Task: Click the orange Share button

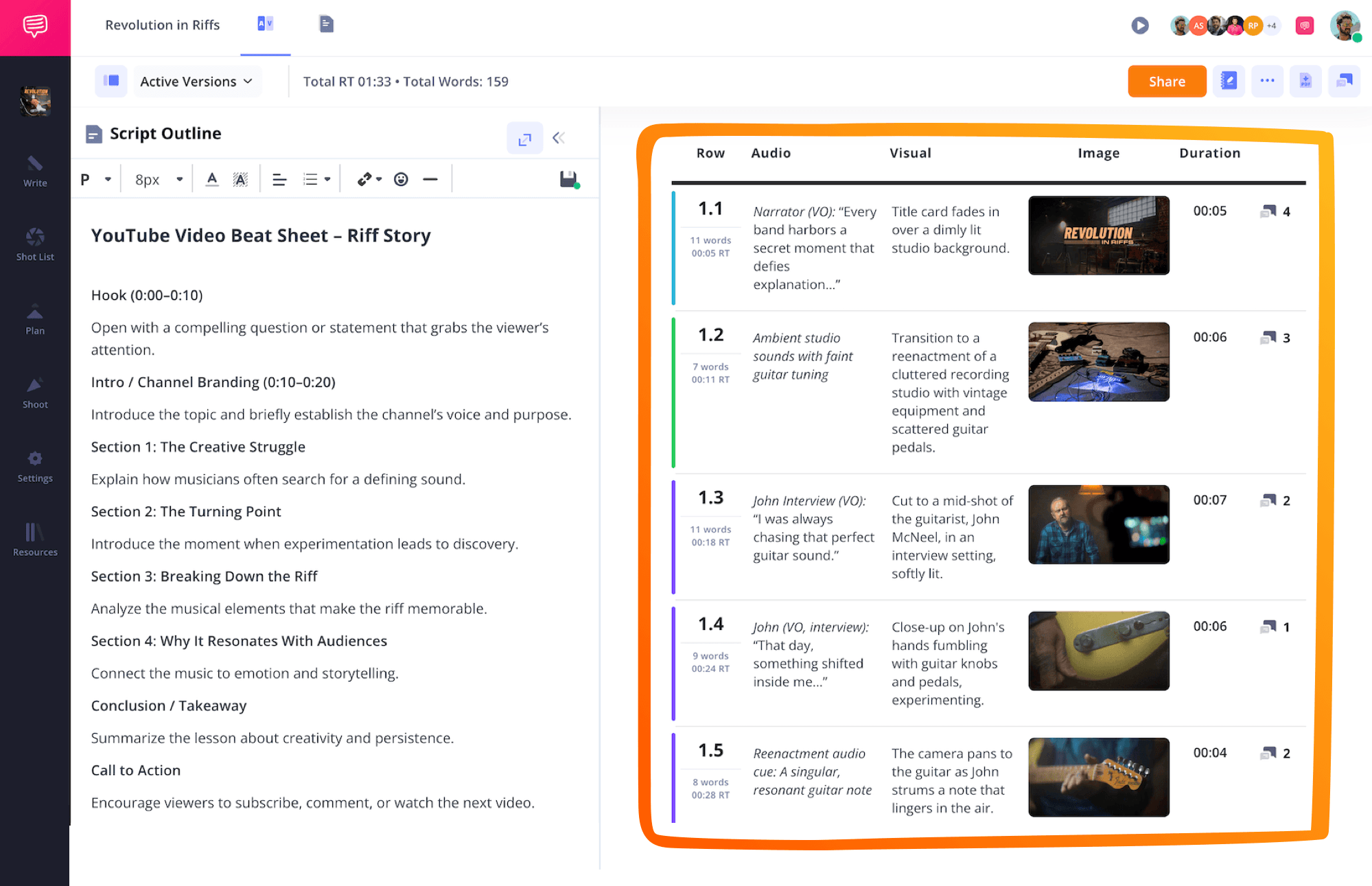Action: point(1166,81)
